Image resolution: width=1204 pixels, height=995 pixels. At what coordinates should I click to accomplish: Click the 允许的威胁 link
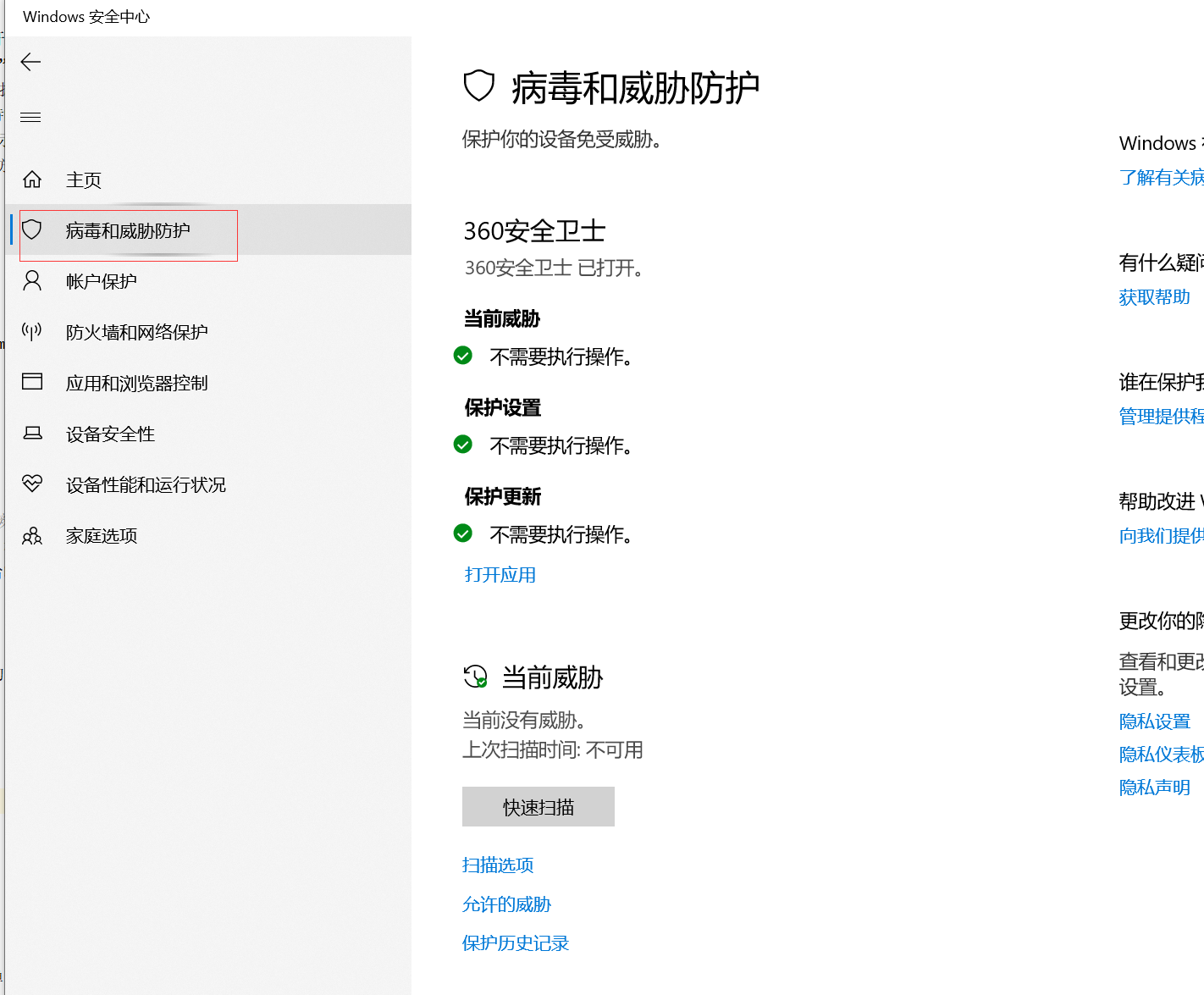506,904
